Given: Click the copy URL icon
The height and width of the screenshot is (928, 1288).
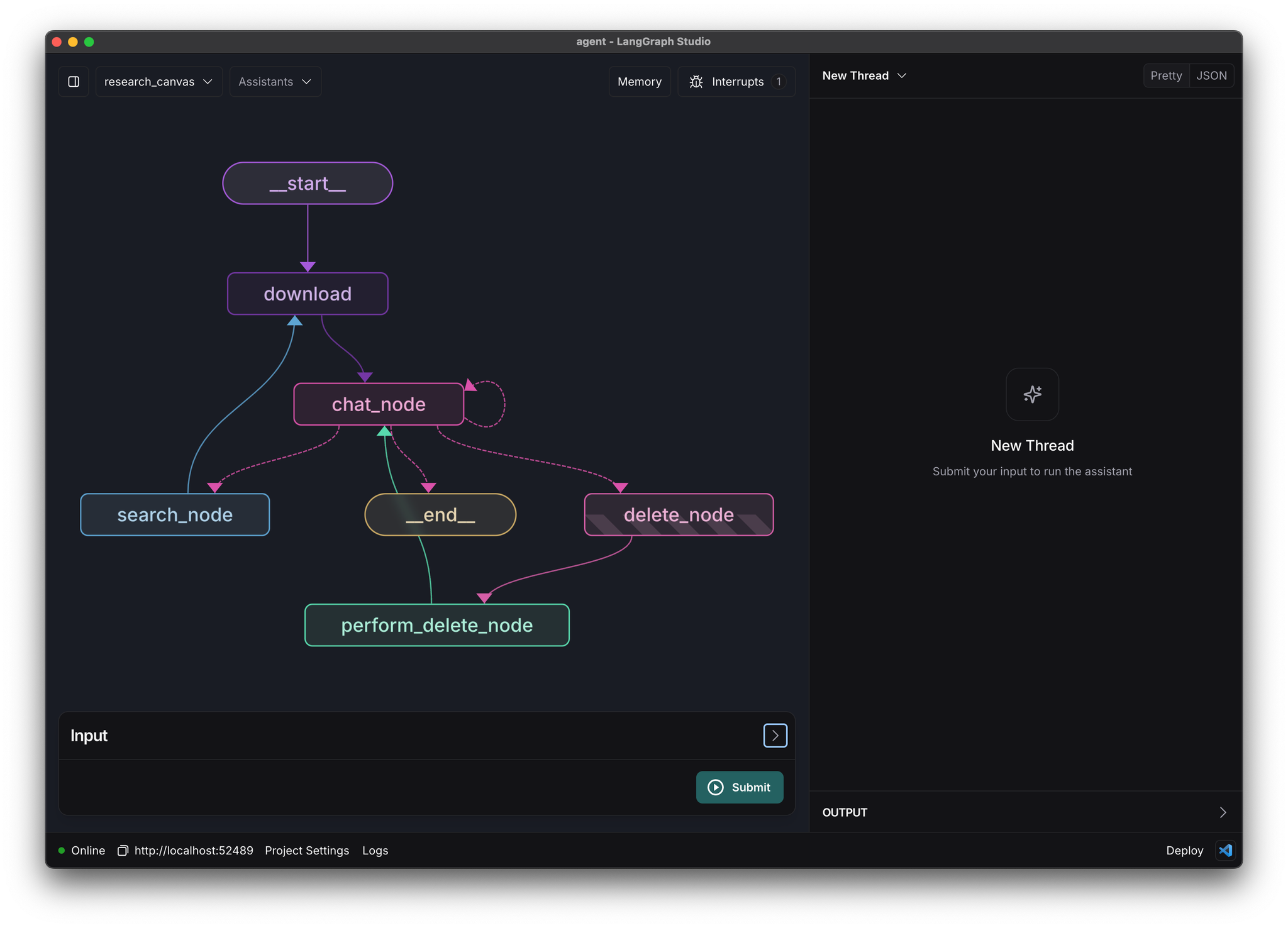Looking at the screenshot, I should (x=123, y=851).
